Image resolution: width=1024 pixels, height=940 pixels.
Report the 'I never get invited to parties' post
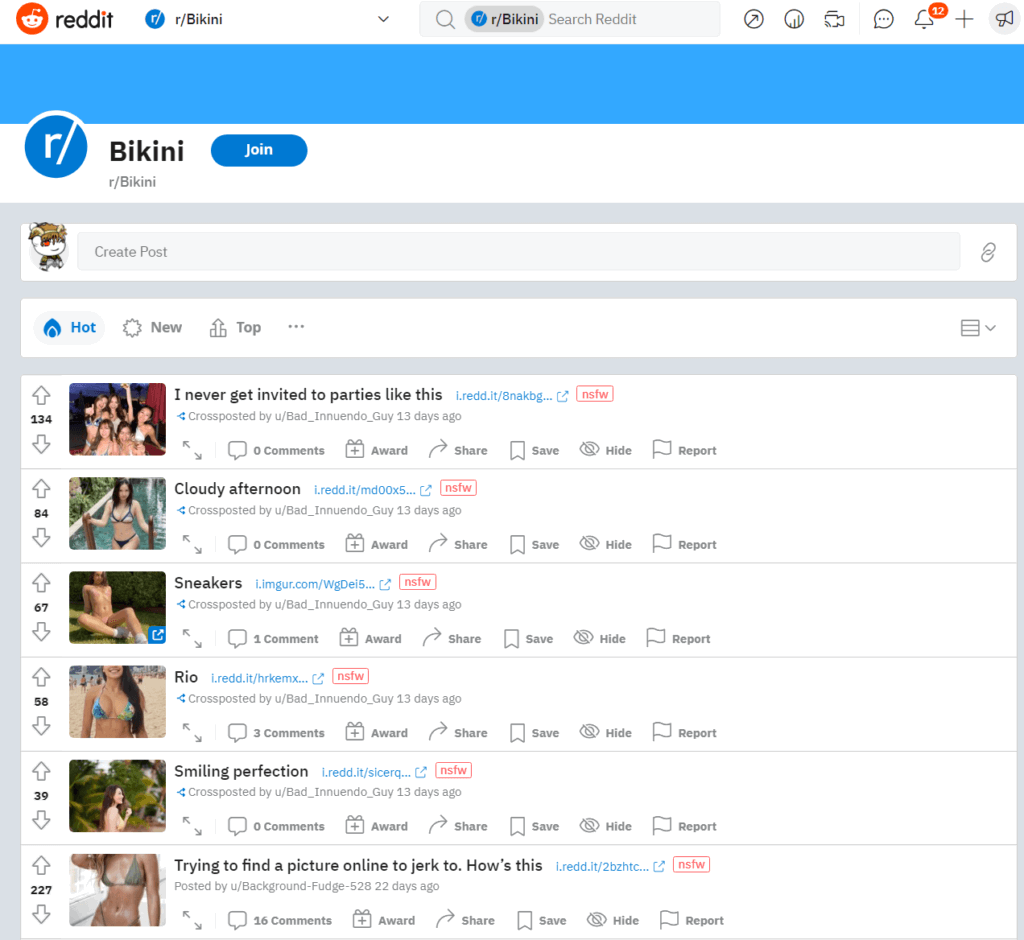(684, 450)
